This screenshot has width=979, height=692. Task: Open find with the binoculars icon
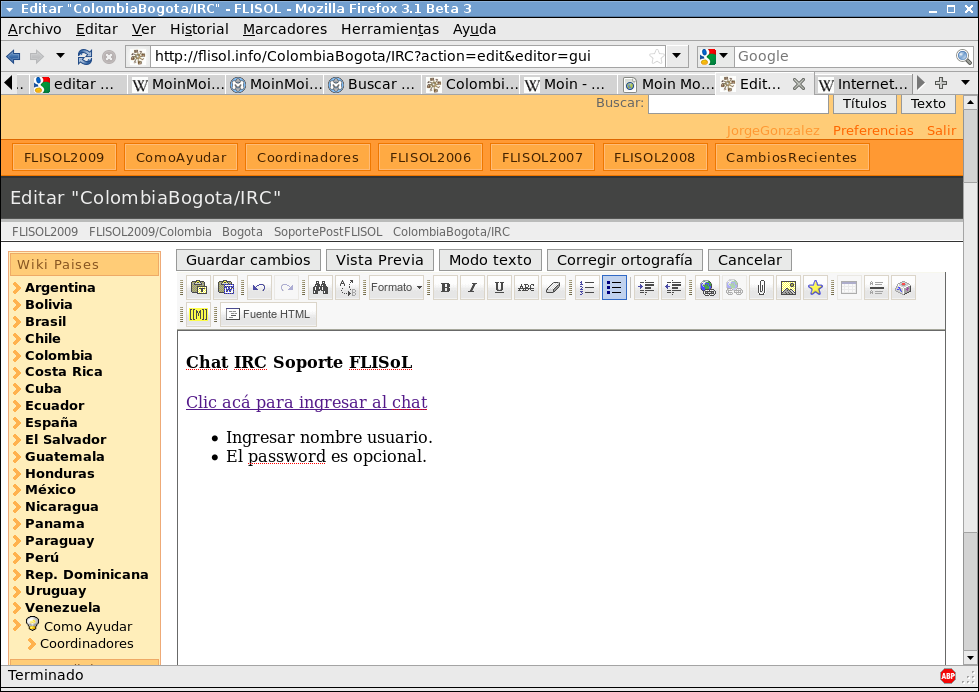point(320,288)
